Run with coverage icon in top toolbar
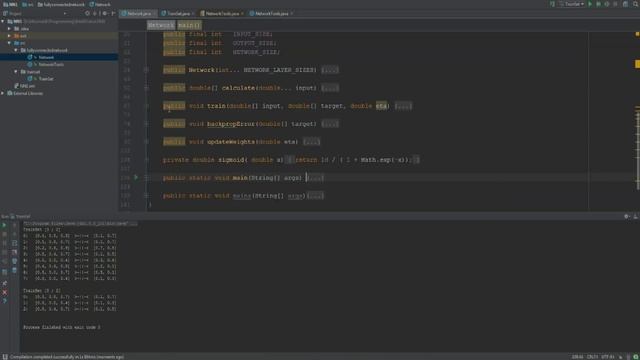Image resolution: width=640 pixels, height=360 pixels. [x=607, y=4]
